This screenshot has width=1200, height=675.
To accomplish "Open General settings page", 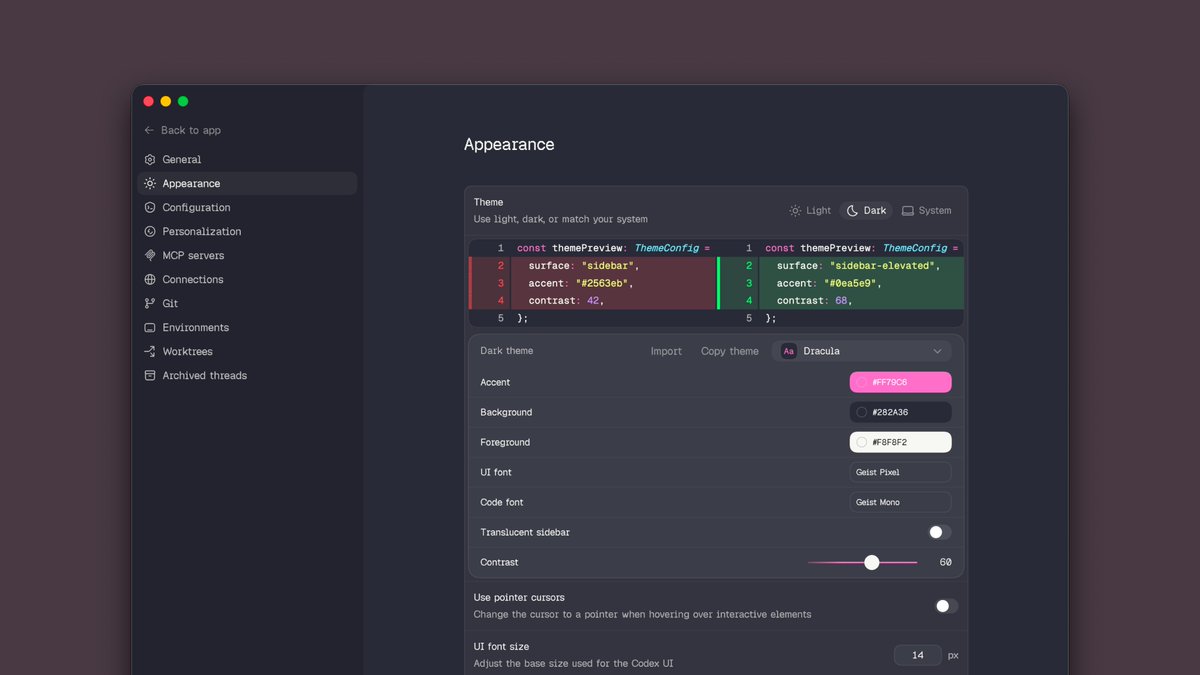I will pos(247,160).
